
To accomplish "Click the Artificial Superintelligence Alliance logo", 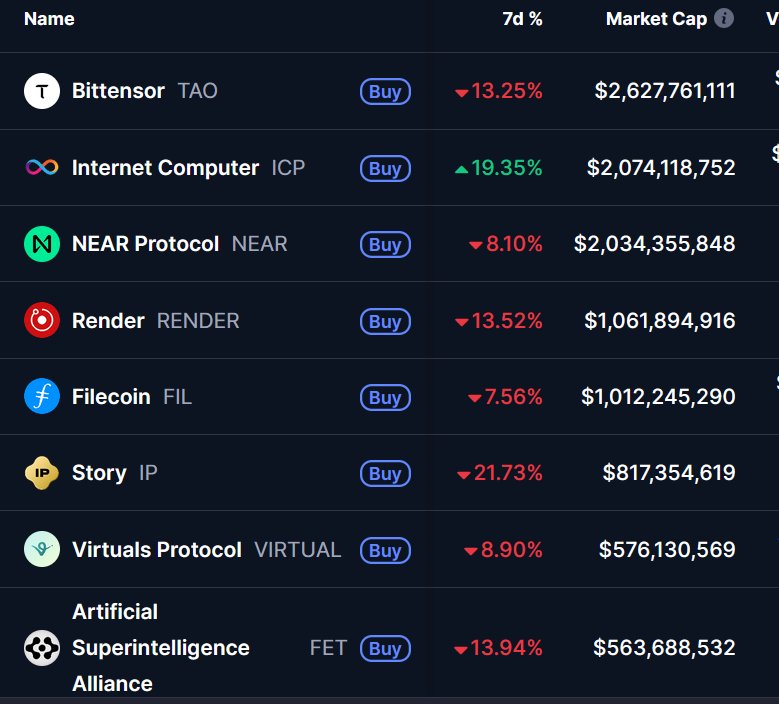I will click(x=41, y=648).
